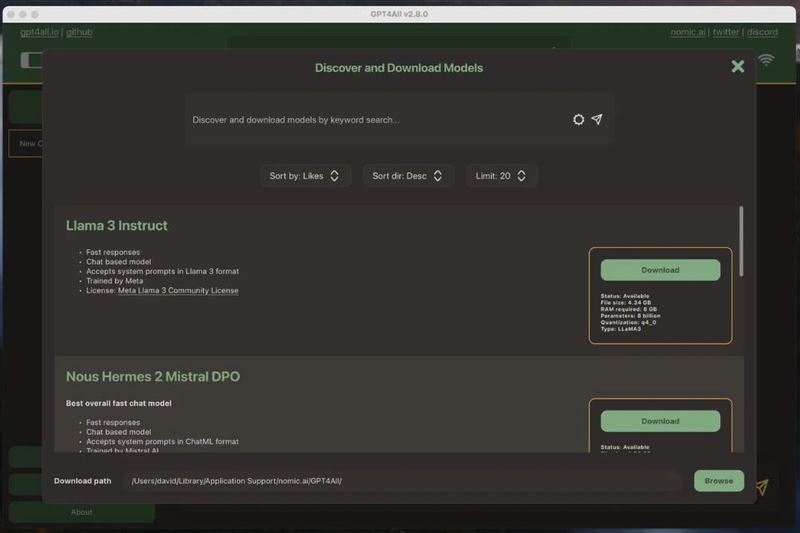
Task: Click 'Accepts system prompts in ChatML format'
Action: [x=162, y=441]
